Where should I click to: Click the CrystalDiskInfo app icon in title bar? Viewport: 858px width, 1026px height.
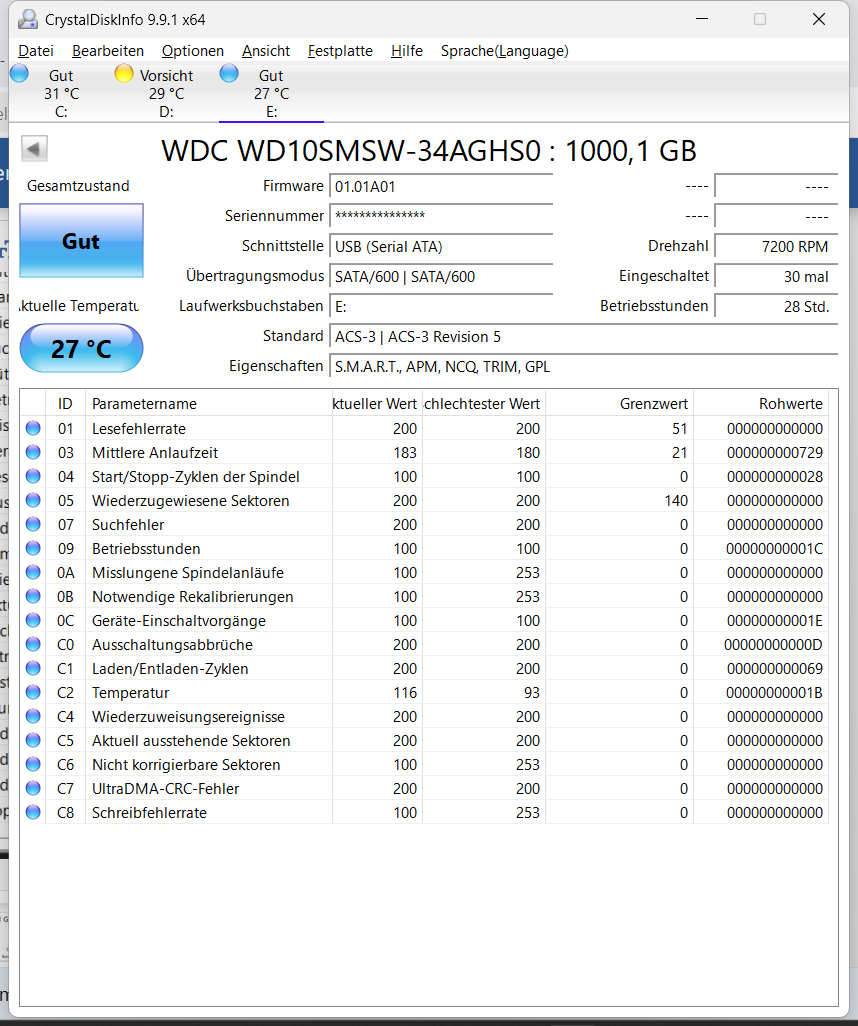pyautogui.click(x=27, y=20)
